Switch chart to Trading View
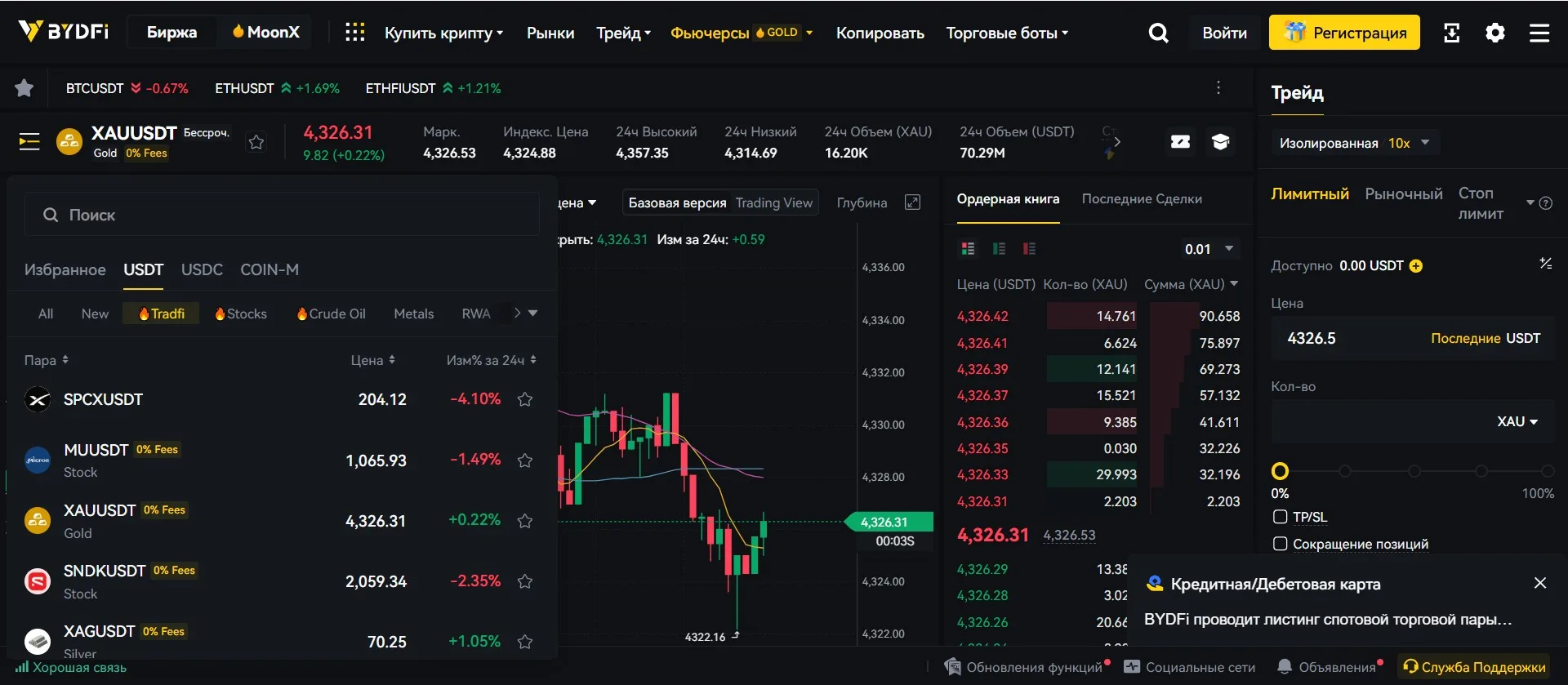The height and width of the screenshot is (685, 1568). (773, 202)
